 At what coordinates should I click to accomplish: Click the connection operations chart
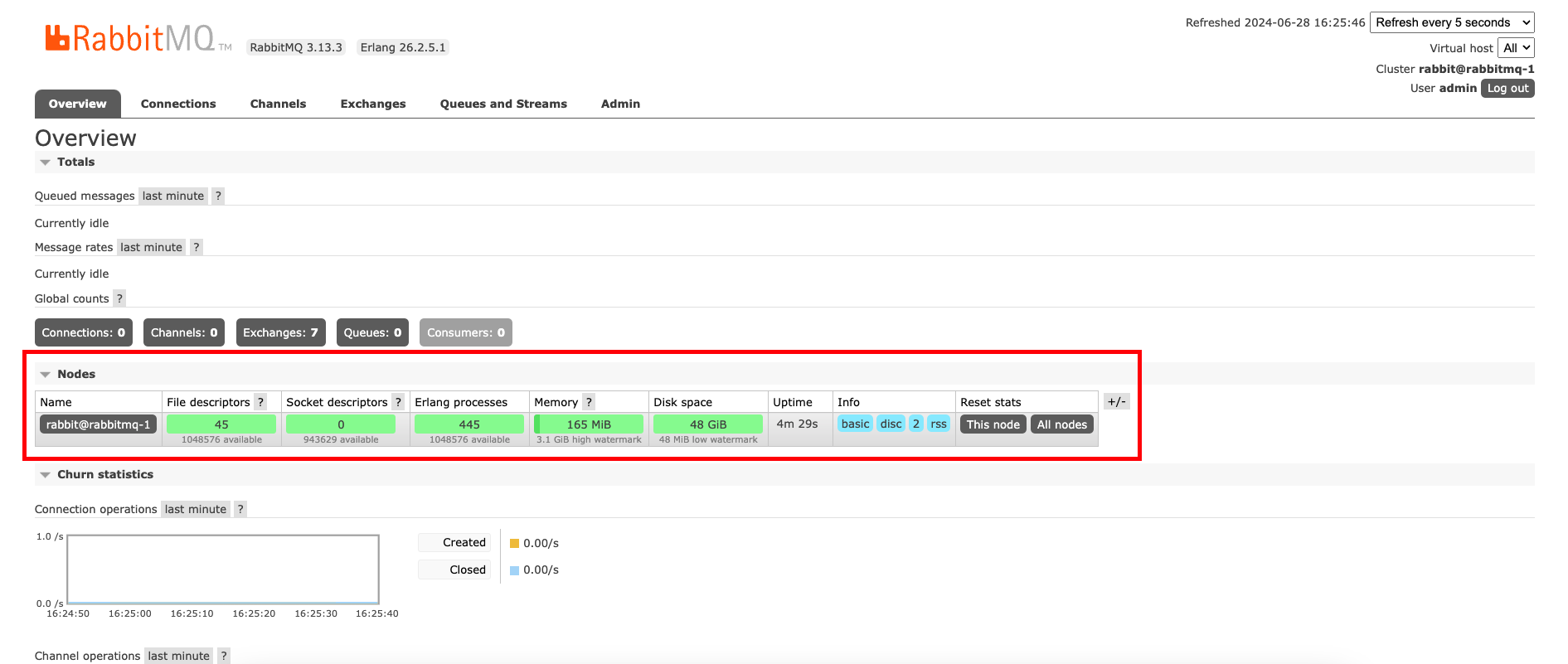tap(223, 569)
